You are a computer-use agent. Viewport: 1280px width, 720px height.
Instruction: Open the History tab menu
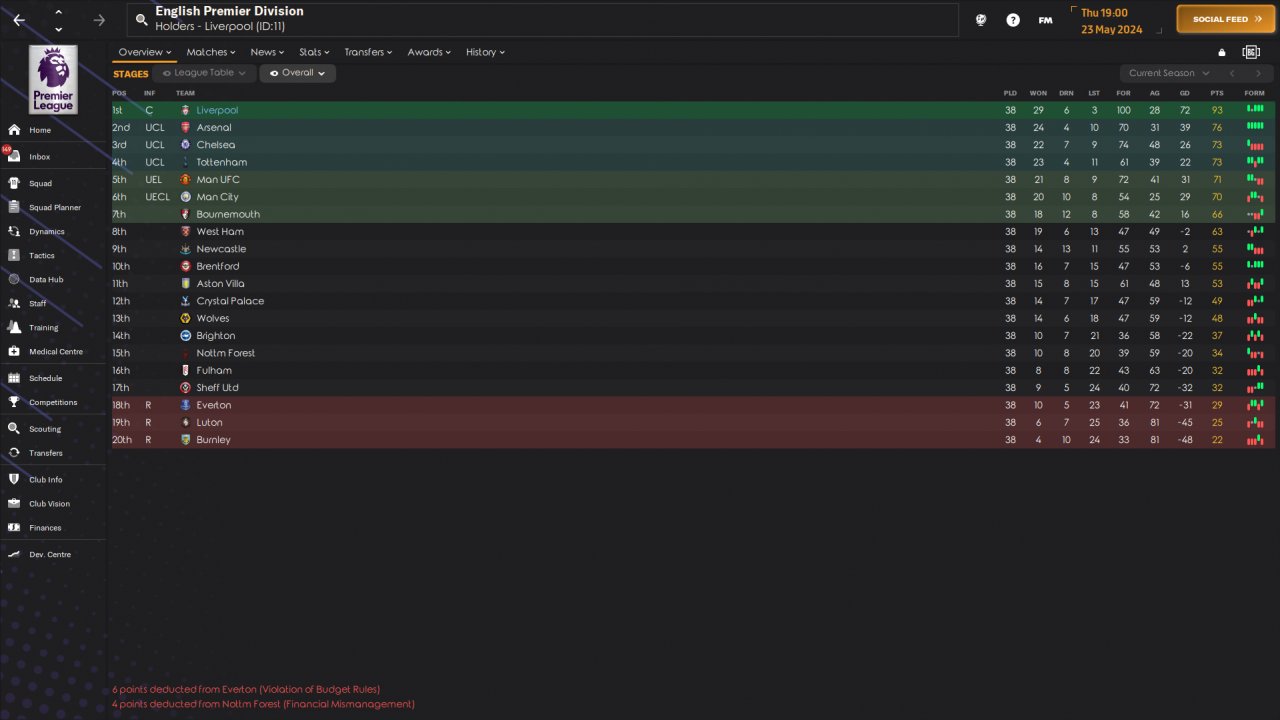pyautogui.click(x=485, y=52)
